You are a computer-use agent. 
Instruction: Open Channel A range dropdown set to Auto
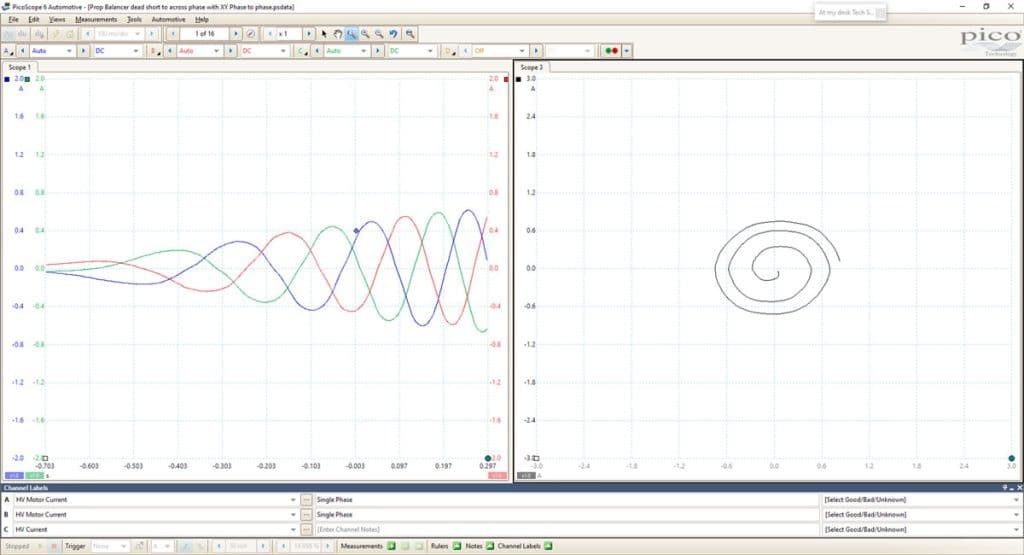[x=52, y=51]
